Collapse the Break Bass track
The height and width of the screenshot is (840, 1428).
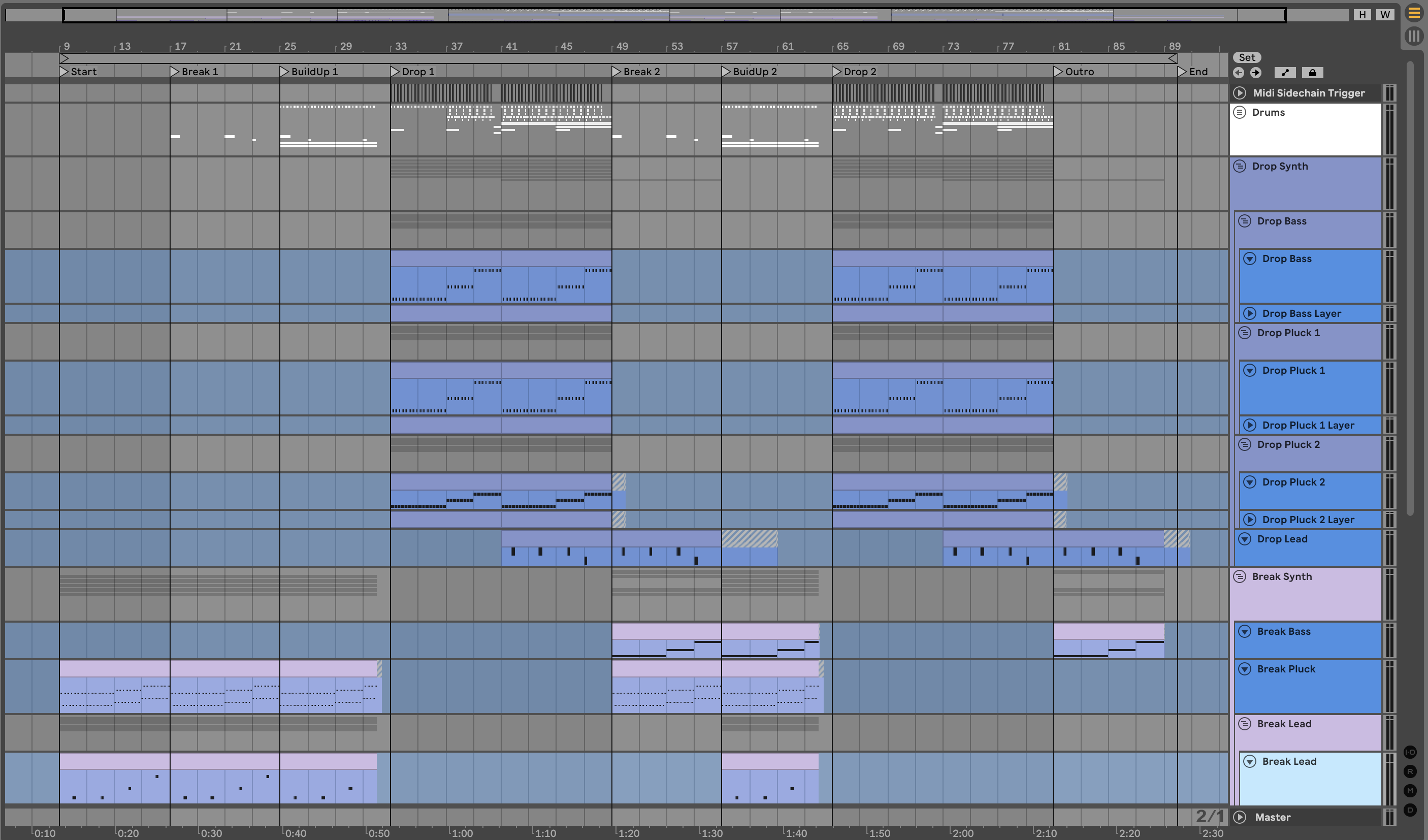click(1244, 631)
